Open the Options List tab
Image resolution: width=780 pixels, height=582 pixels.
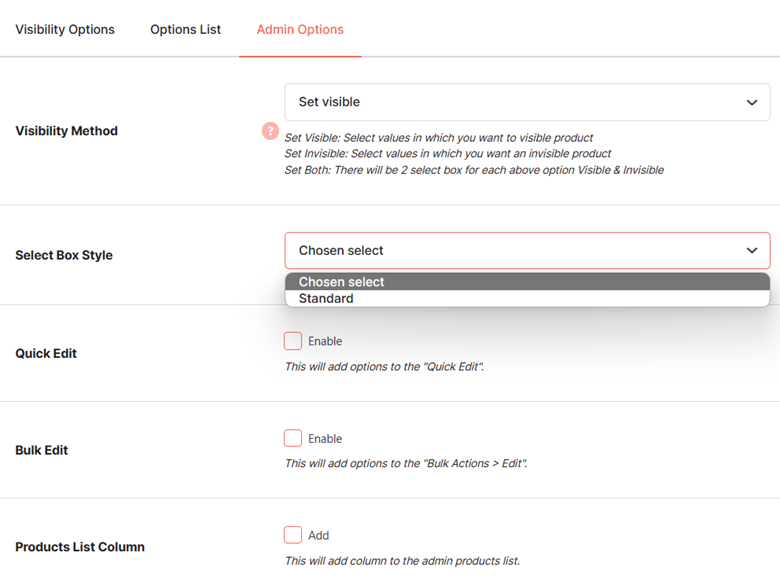tap(186, 29)
